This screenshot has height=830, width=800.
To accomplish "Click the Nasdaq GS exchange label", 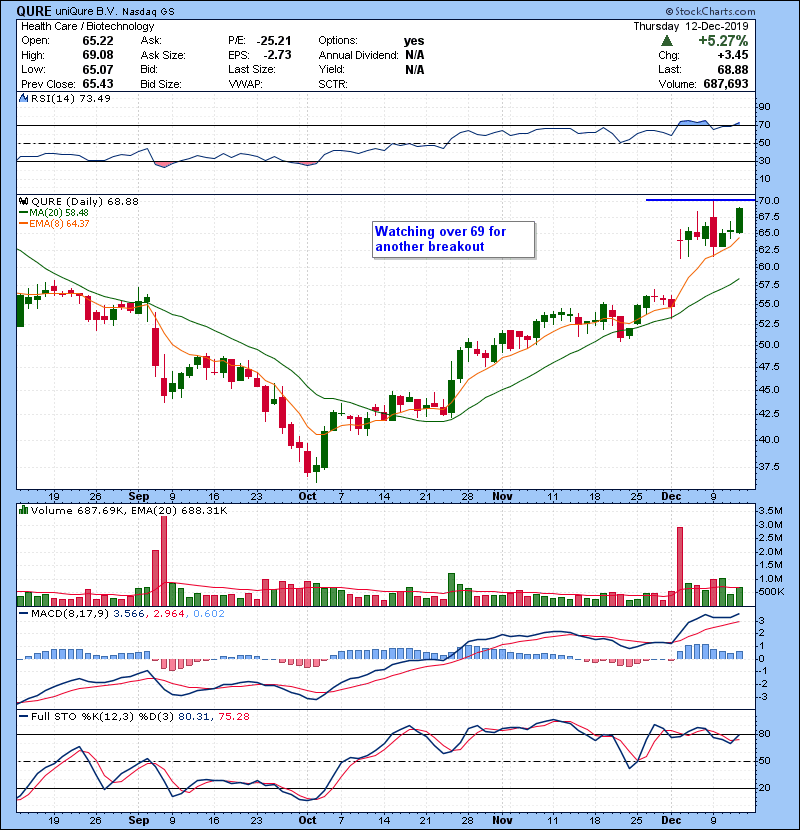I will [x=150, y=12].
